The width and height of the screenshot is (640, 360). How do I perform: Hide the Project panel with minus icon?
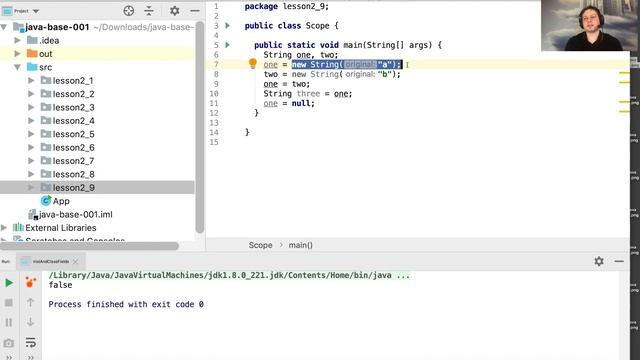[x=195, y=11]
